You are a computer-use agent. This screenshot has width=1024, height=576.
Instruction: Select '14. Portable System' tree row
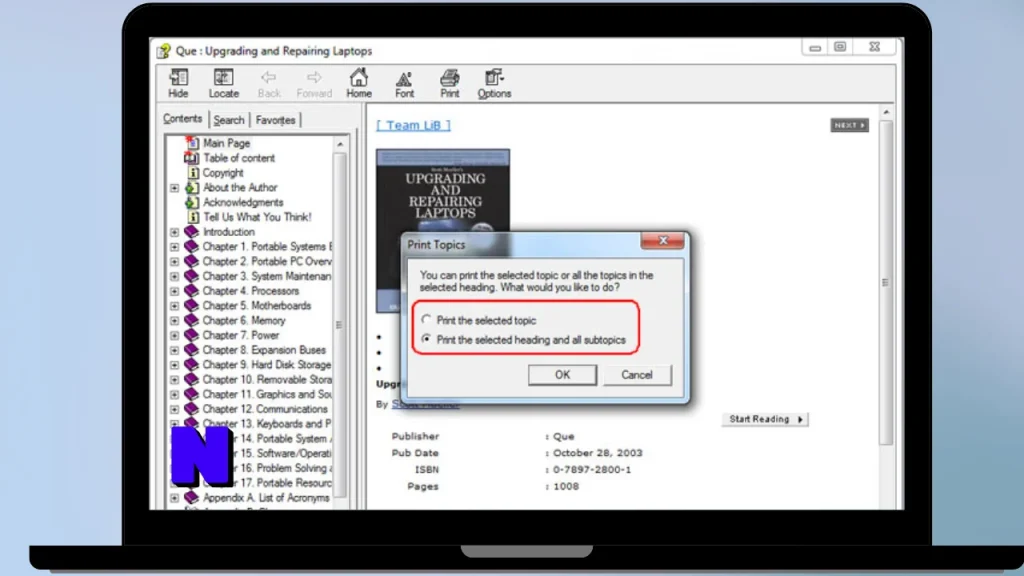(285, 439)
